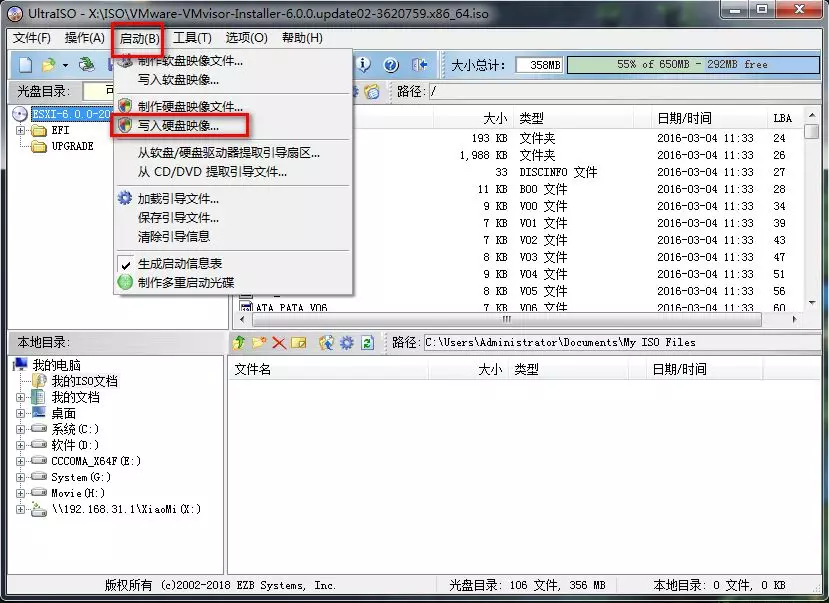Sort by the LBA column header

tap(783, 118)
